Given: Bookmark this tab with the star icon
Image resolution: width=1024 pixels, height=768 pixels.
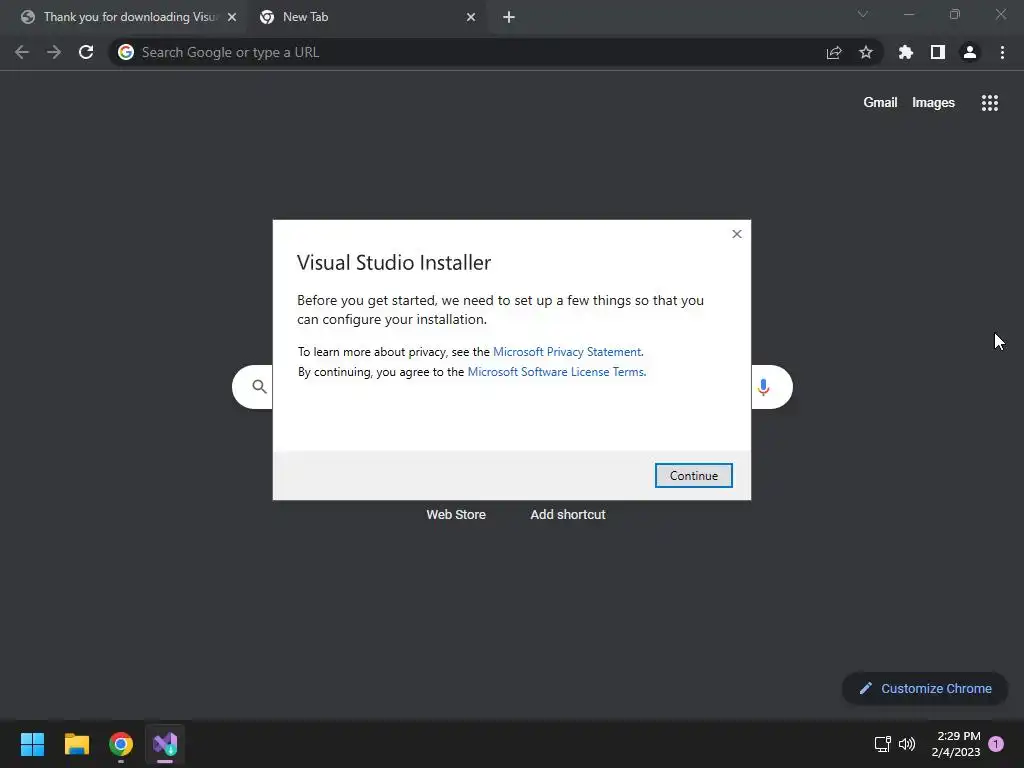Looking at the screenshot, I should click(866, 52).
